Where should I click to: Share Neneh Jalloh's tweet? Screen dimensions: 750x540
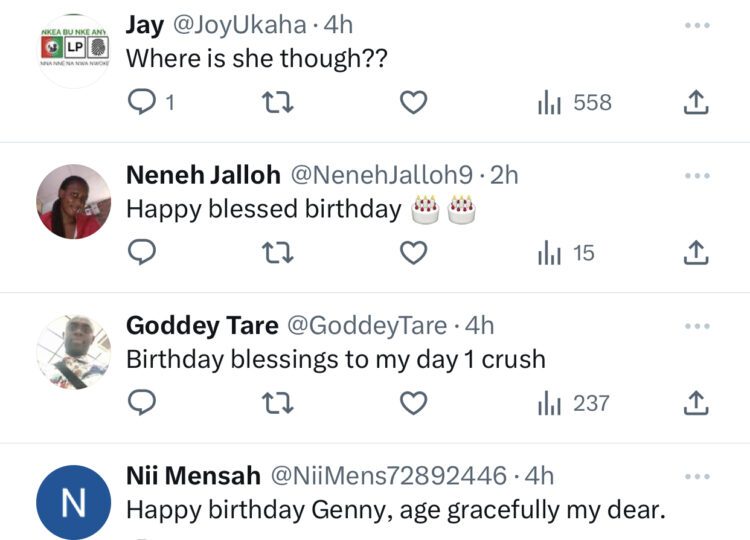[x=696, y=253]
